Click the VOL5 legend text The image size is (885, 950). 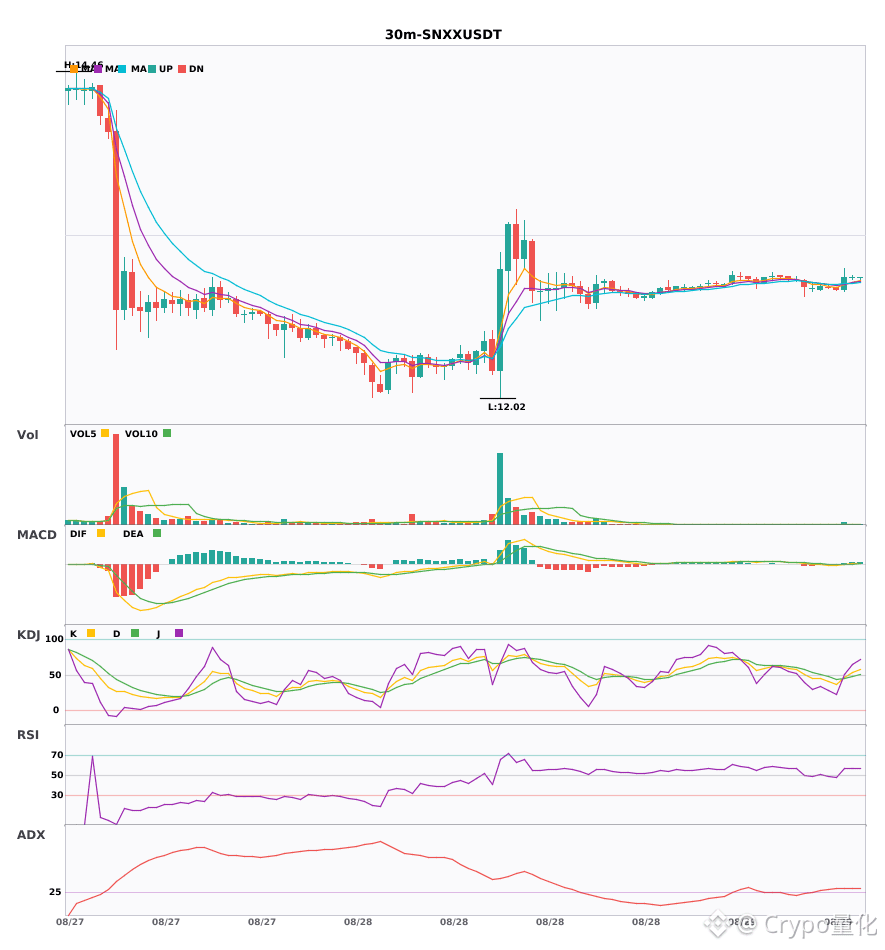(83, 434)
